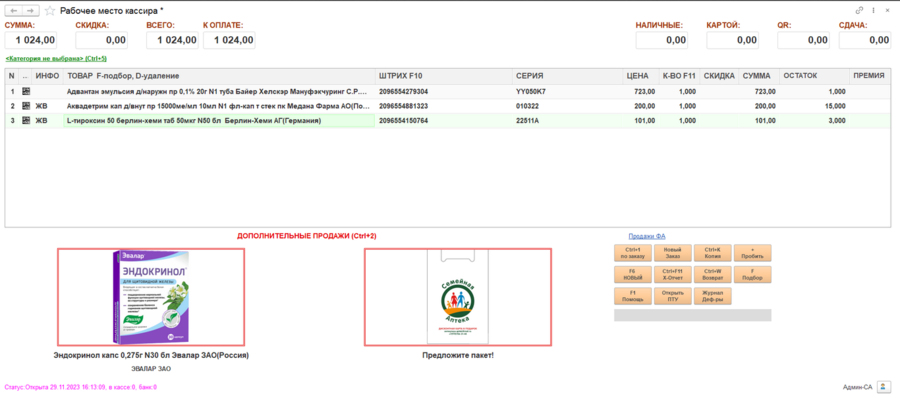Viewport: 900px width, 398px height.
Task: Click the «+ Пробить» button
Action: [x=752, y=253]
